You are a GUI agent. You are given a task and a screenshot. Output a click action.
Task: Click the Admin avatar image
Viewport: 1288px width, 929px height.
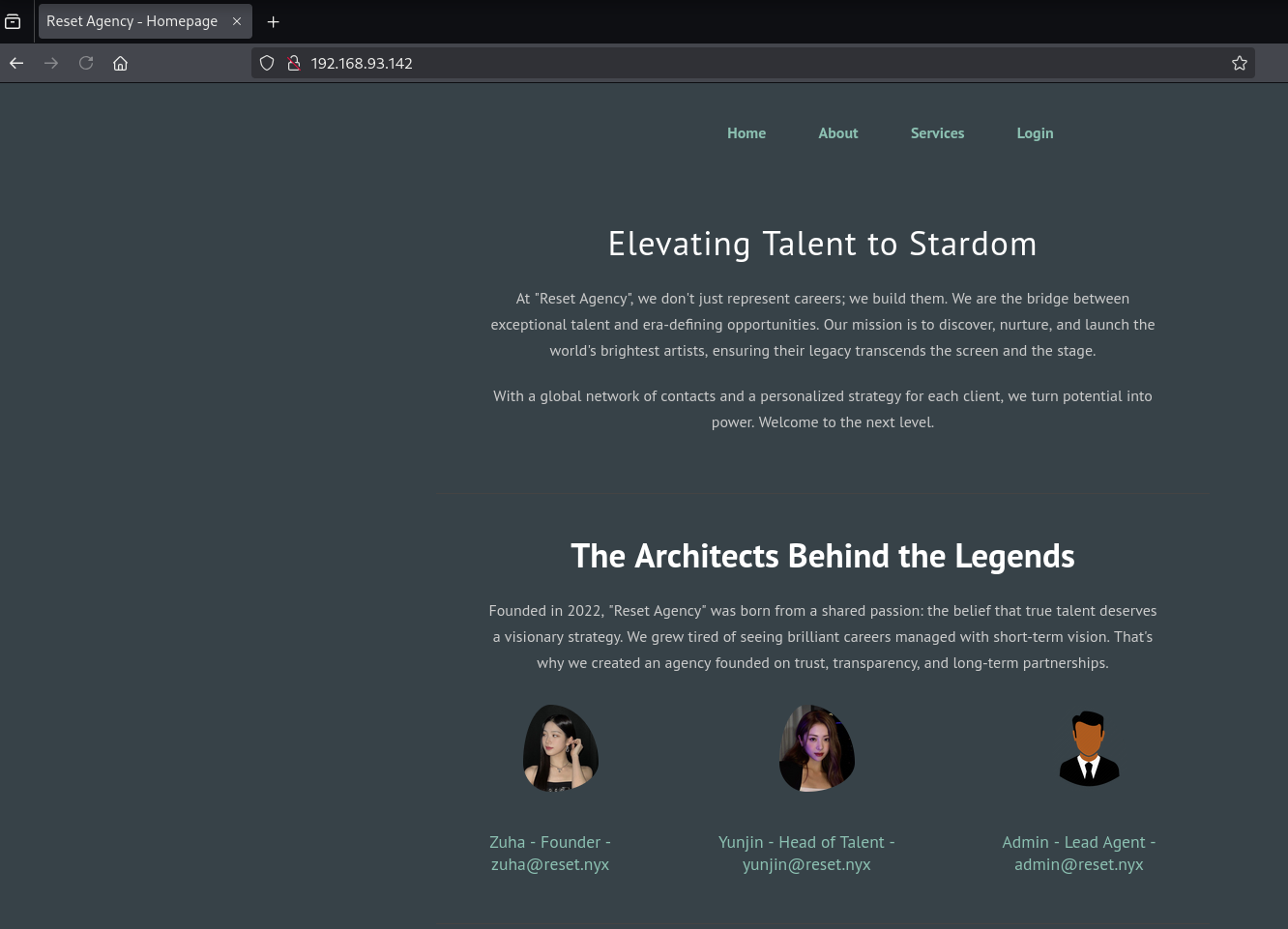(1089, 748)
